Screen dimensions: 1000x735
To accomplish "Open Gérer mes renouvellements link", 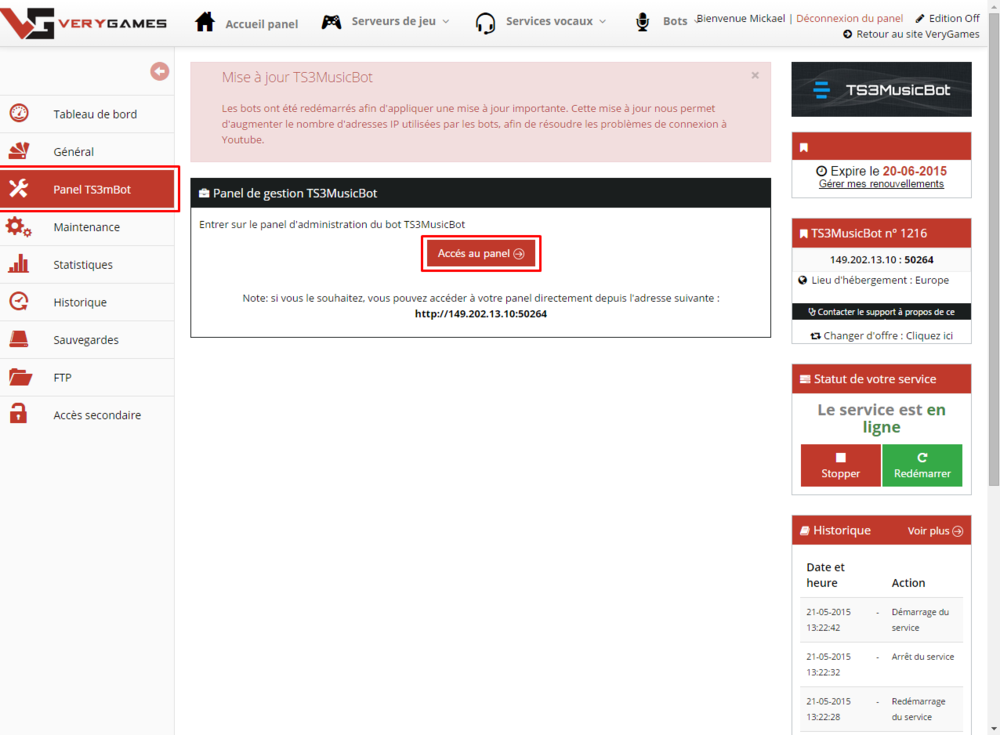I will 881,184.
